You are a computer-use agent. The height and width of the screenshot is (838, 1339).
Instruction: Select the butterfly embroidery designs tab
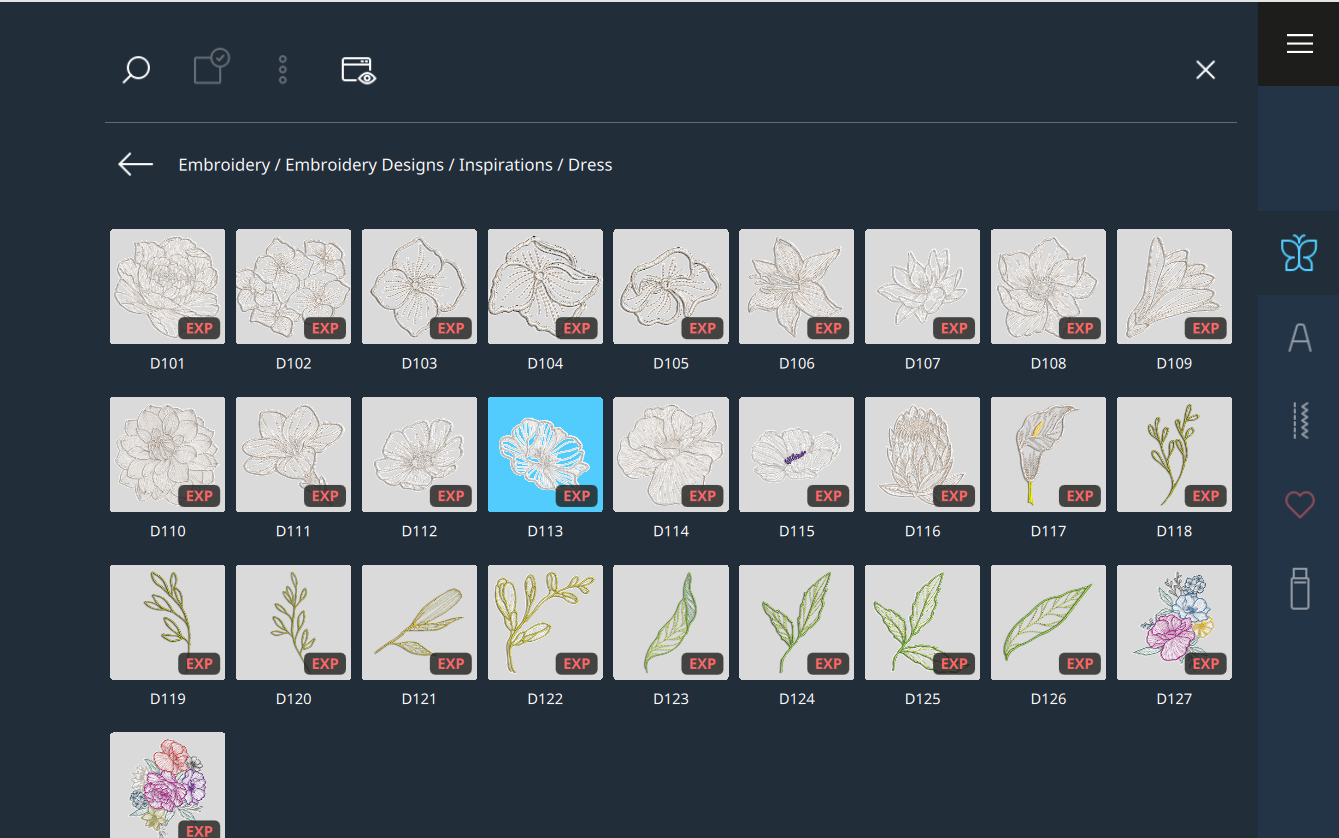pos(1299,253)
